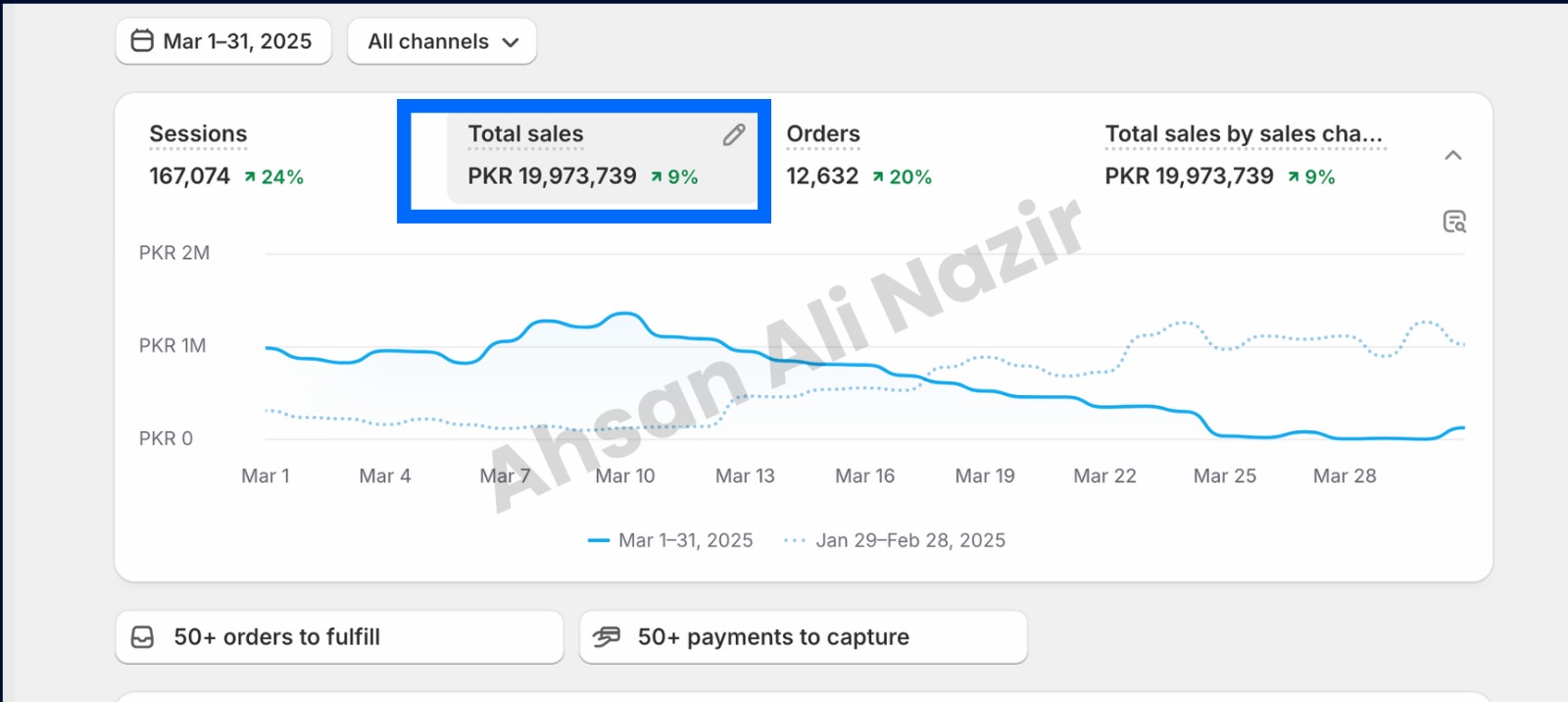Select the Total sales metric card
The image size is (1568, 702).
point(602,159)
